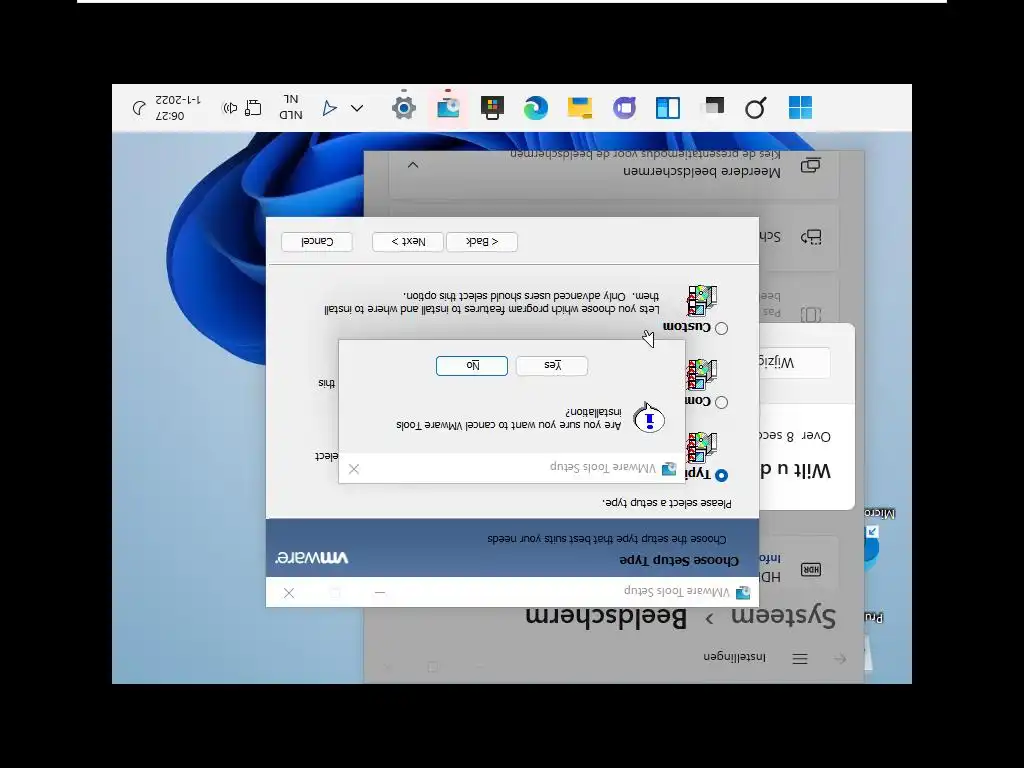Select the Typical setup type radio
This screenshot has width=1024, height=768.
pos(721,475)
